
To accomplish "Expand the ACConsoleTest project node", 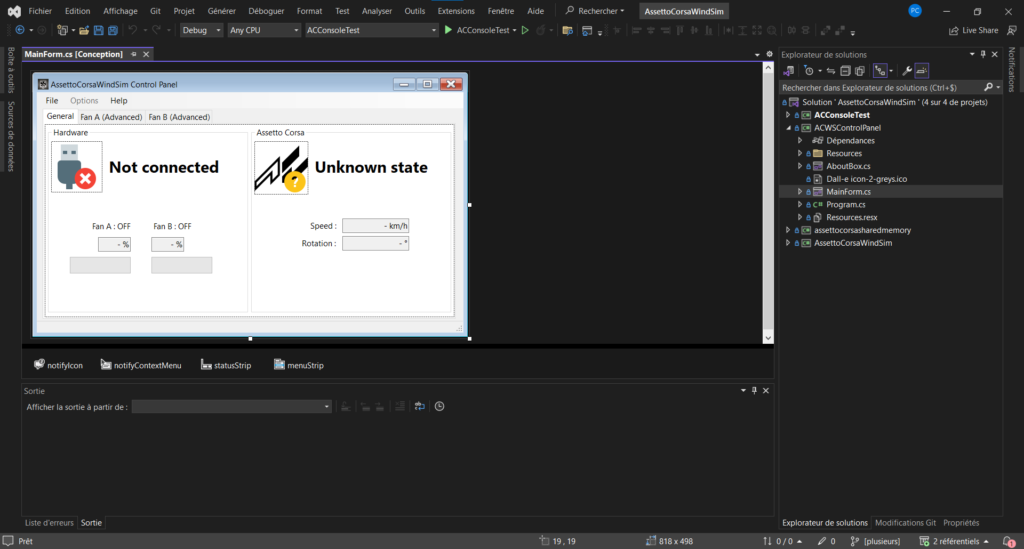I will click(788, 115).
